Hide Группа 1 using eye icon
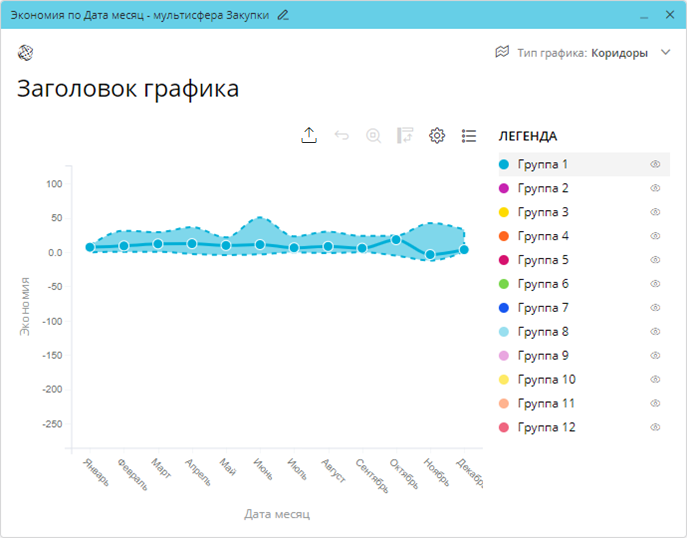The width and height of the screenshot is (687, 538). 656,164
